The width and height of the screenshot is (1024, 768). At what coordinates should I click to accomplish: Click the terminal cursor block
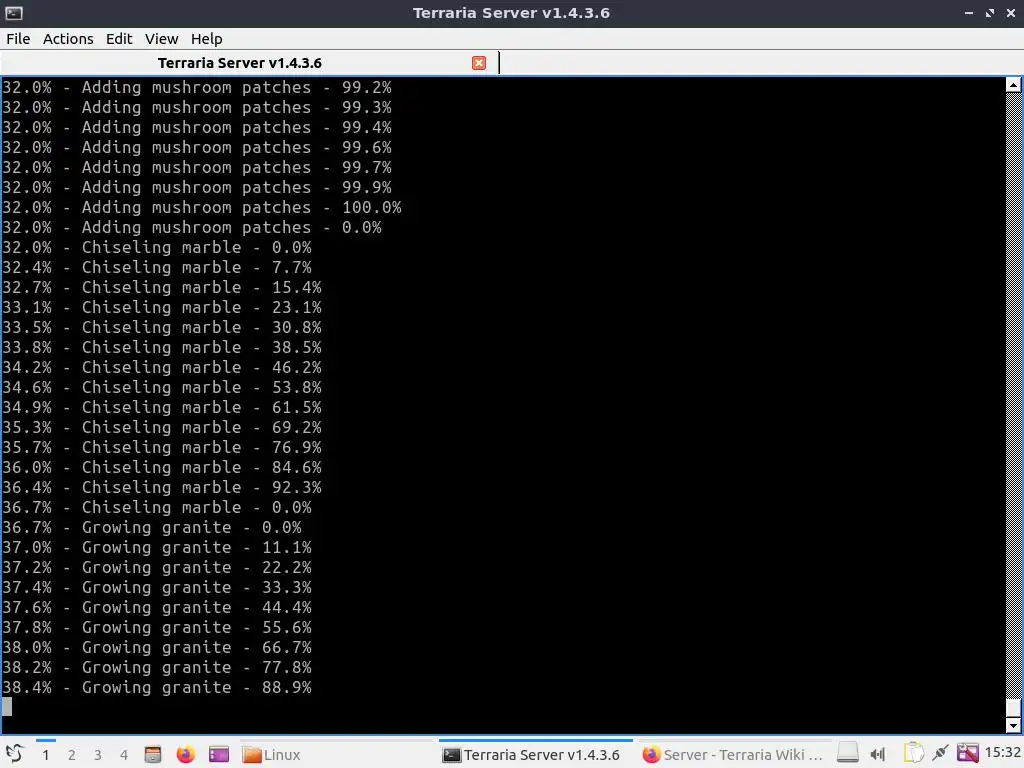tap(7, 707)
